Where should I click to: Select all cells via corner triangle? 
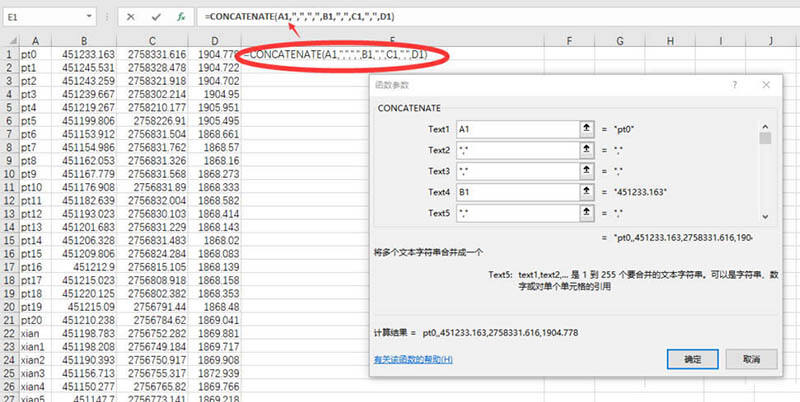(11, 41)
